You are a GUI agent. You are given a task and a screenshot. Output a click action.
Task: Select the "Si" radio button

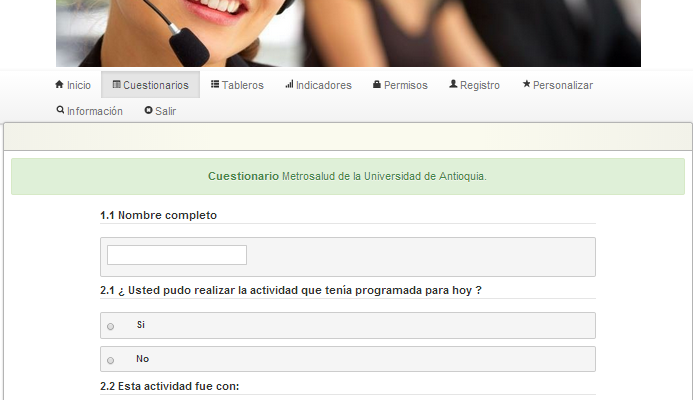click(x=110, y=326)
